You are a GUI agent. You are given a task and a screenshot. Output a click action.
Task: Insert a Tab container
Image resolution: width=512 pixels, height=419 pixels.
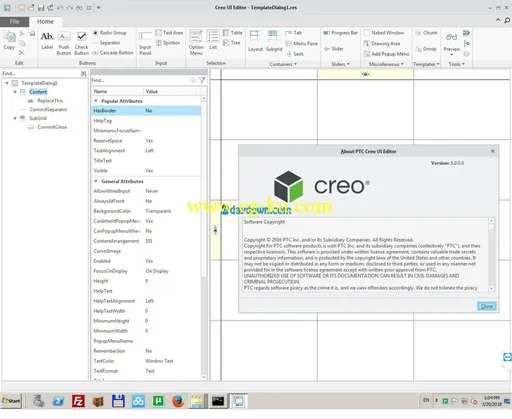coord(294,33)
